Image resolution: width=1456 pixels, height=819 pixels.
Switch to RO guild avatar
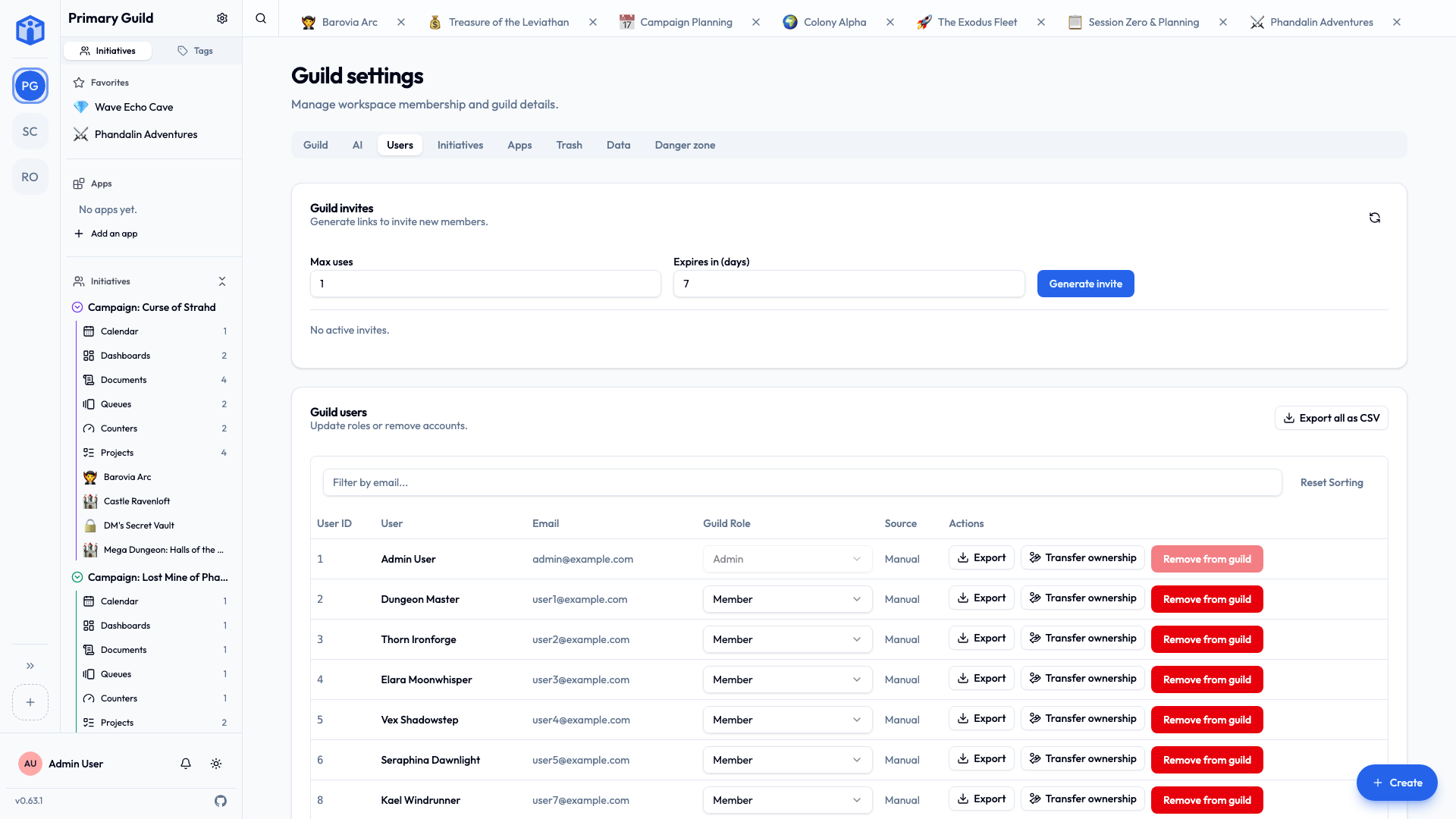(x=30, y=177)
